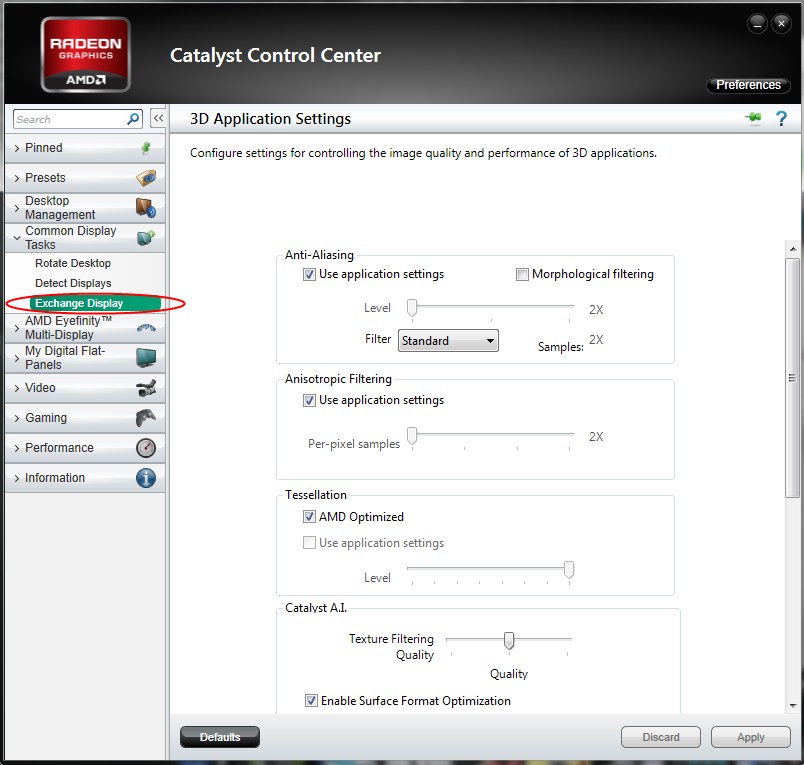Viewport: 804px width, 765px height.
Task: Select Detect Displays menu item
Action: coord(73,283)
